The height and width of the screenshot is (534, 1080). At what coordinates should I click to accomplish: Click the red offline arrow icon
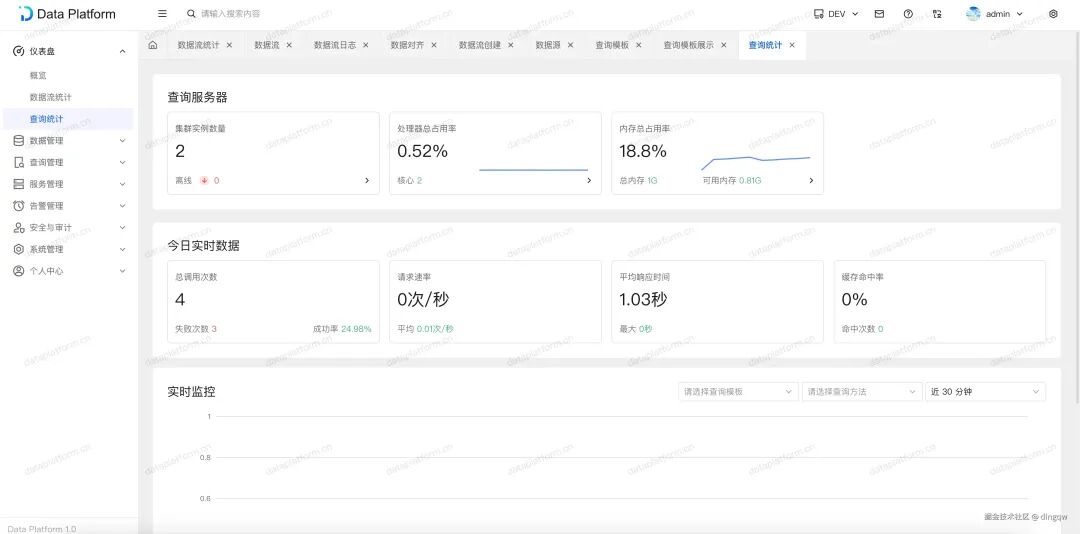point(204,181)
